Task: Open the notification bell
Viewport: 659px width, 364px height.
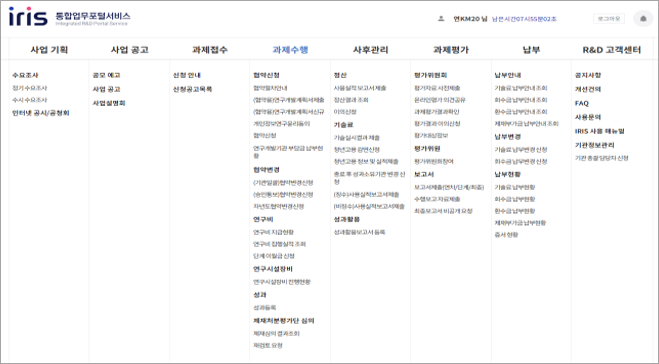Action: [x=643, y=19]
